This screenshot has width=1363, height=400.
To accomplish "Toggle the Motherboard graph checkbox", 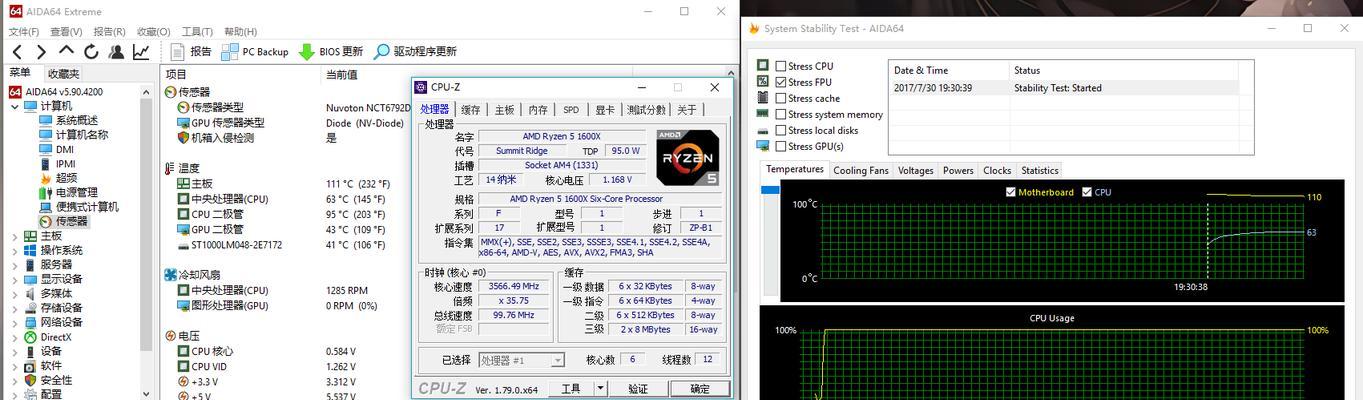I will click(x=1011, y=192).
